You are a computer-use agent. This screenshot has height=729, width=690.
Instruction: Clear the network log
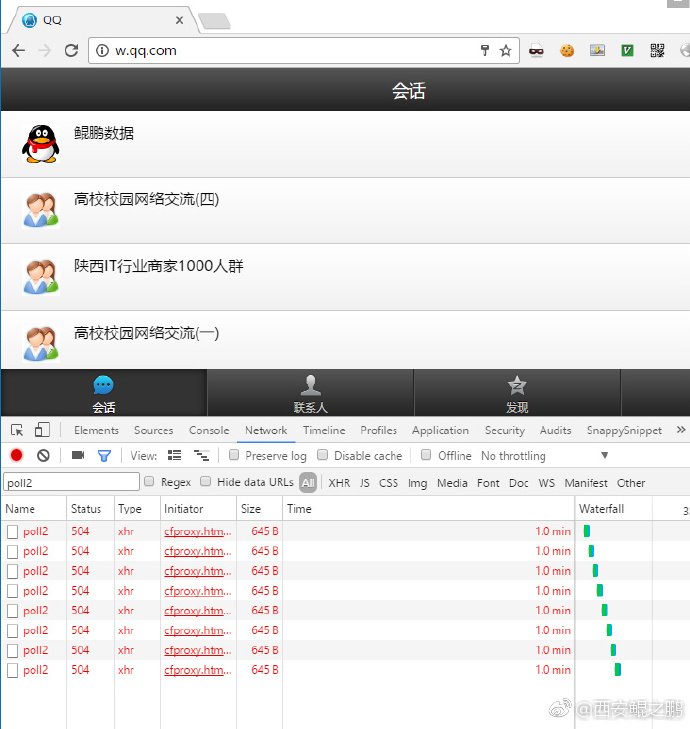point(43,455)
